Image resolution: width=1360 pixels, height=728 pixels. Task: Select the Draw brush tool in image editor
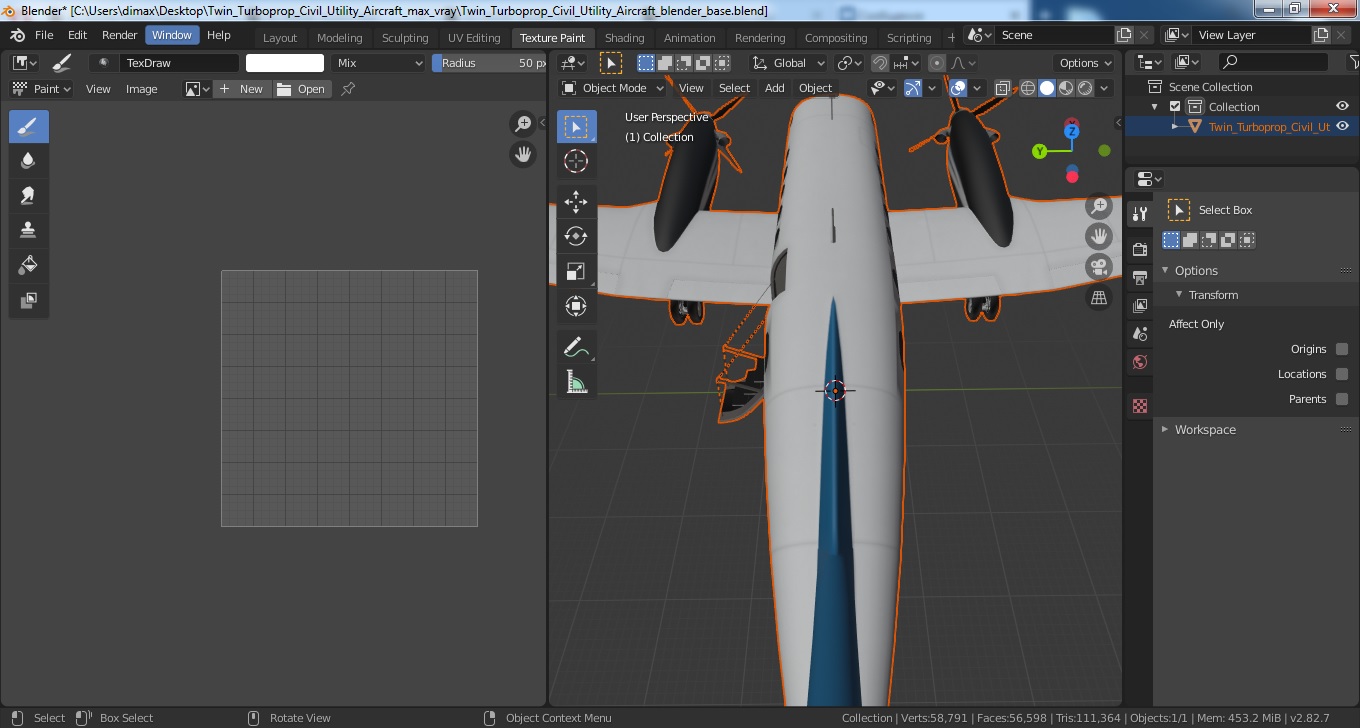[29, 127]
